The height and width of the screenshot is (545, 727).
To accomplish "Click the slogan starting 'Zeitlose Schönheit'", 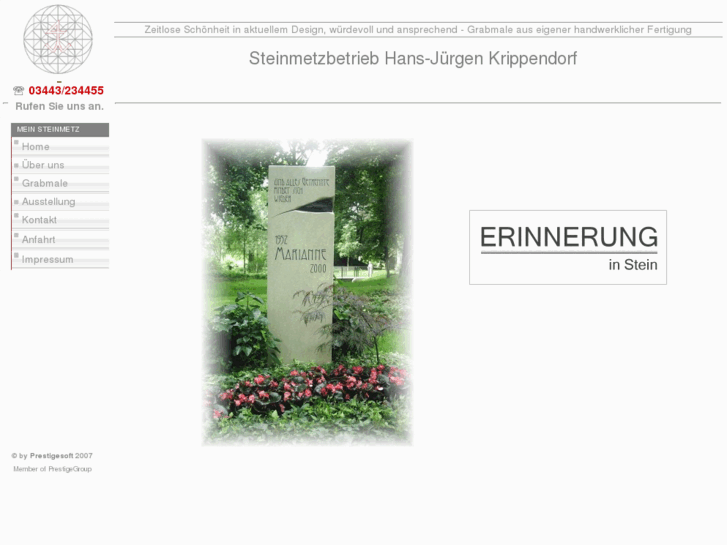I will (418, 30).
